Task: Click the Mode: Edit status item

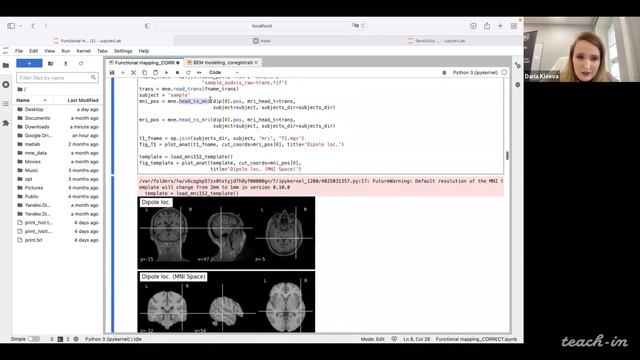Action: pyautogui.click(x=372, y=339)
